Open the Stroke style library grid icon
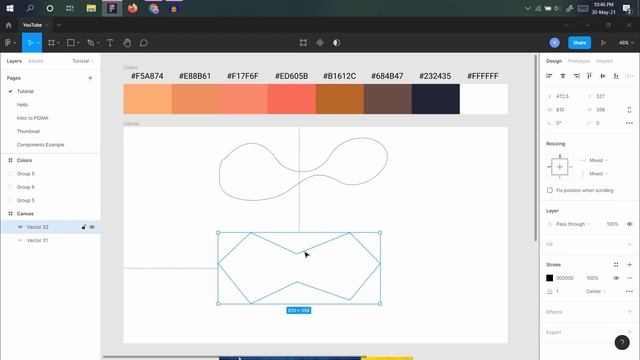The image size is (640, 360). [616, 264]
